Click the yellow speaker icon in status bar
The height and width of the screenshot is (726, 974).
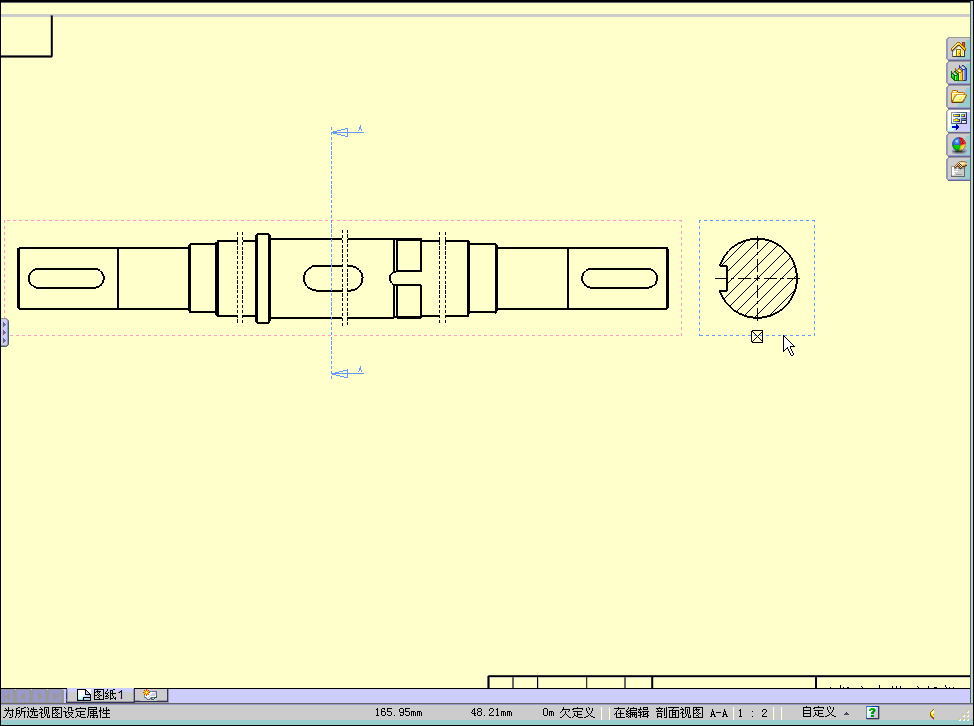(932, 714)
